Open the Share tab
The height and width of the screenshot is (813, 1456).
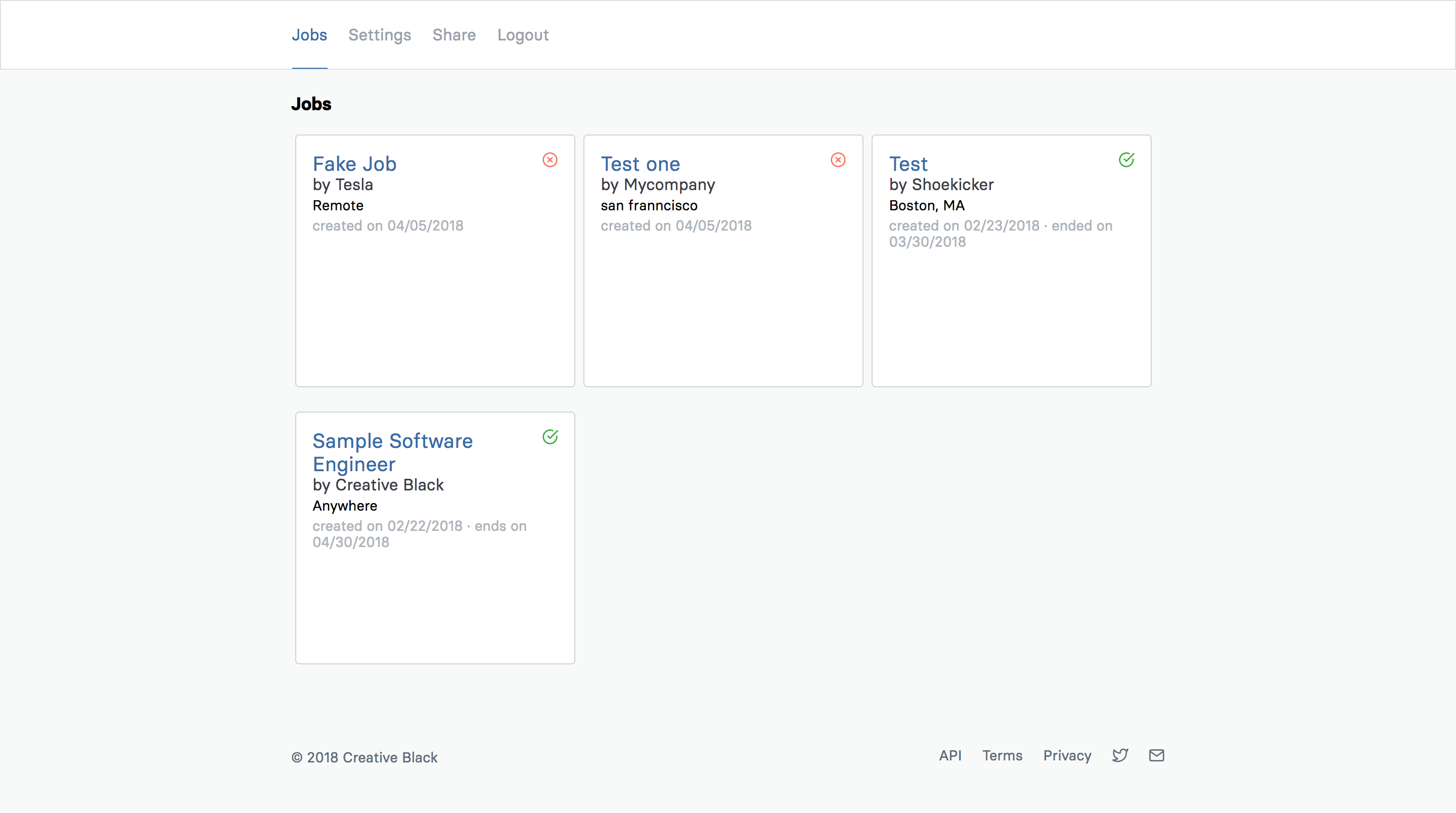pyautogui.click(x=454, y=35)
